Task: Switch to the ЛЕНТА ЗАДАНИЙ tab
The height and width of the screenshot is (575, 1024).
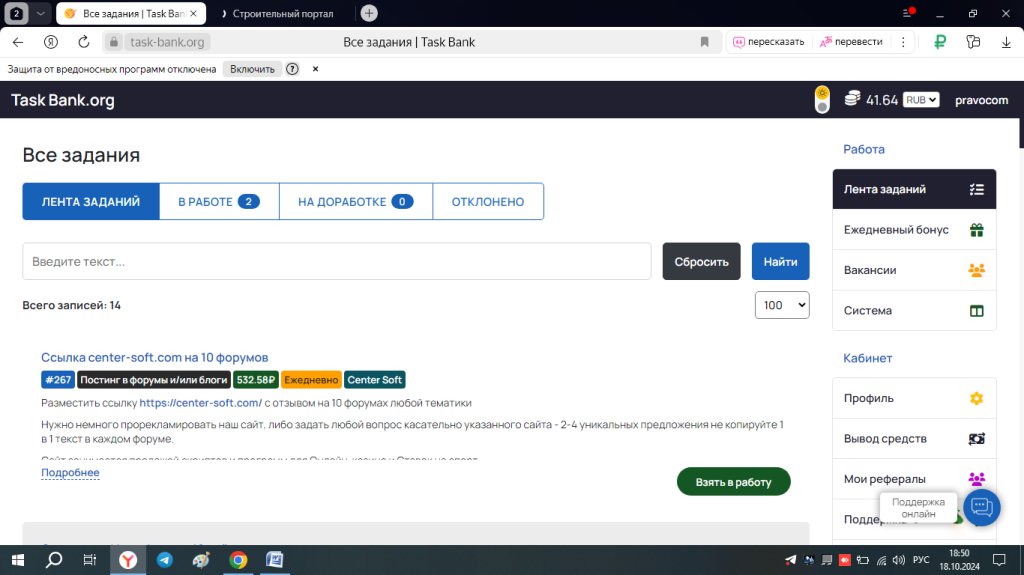Action: pos(91,201)
